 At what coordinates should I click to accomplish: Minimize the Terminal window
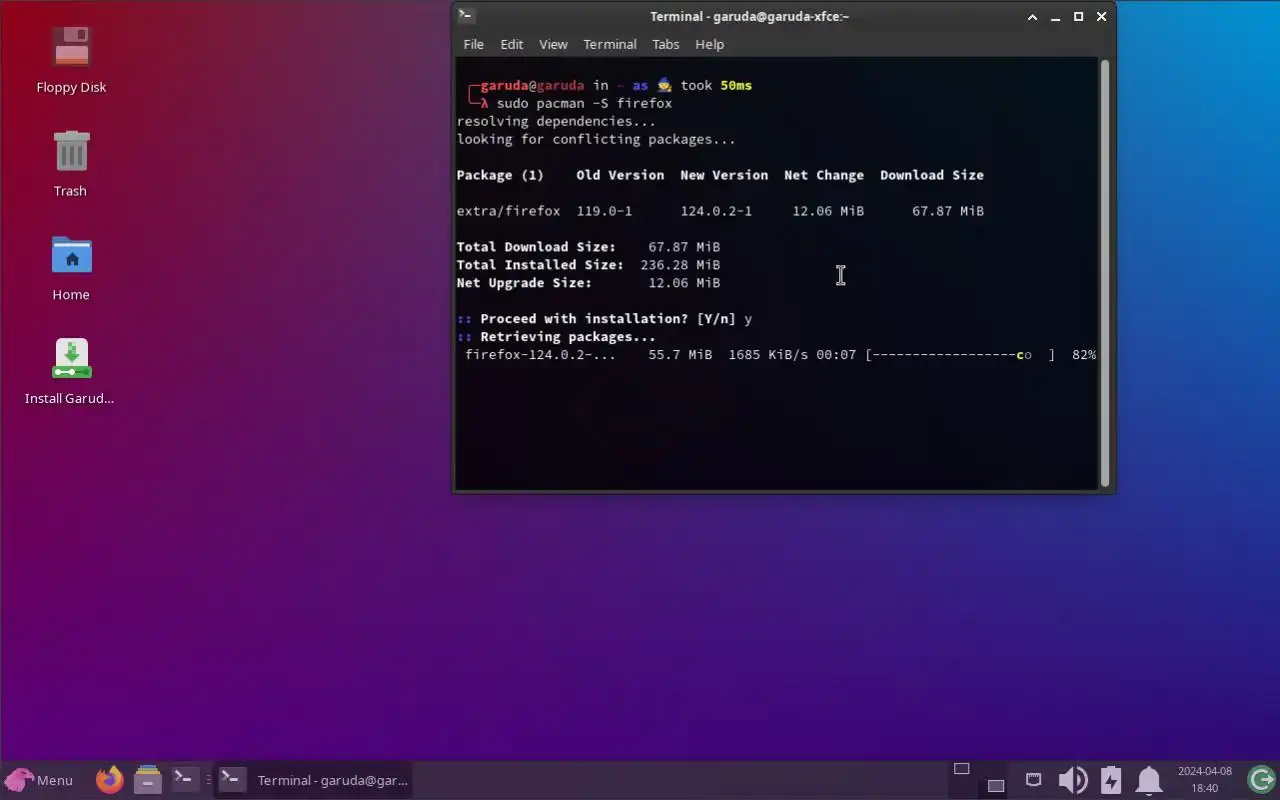1056,17
